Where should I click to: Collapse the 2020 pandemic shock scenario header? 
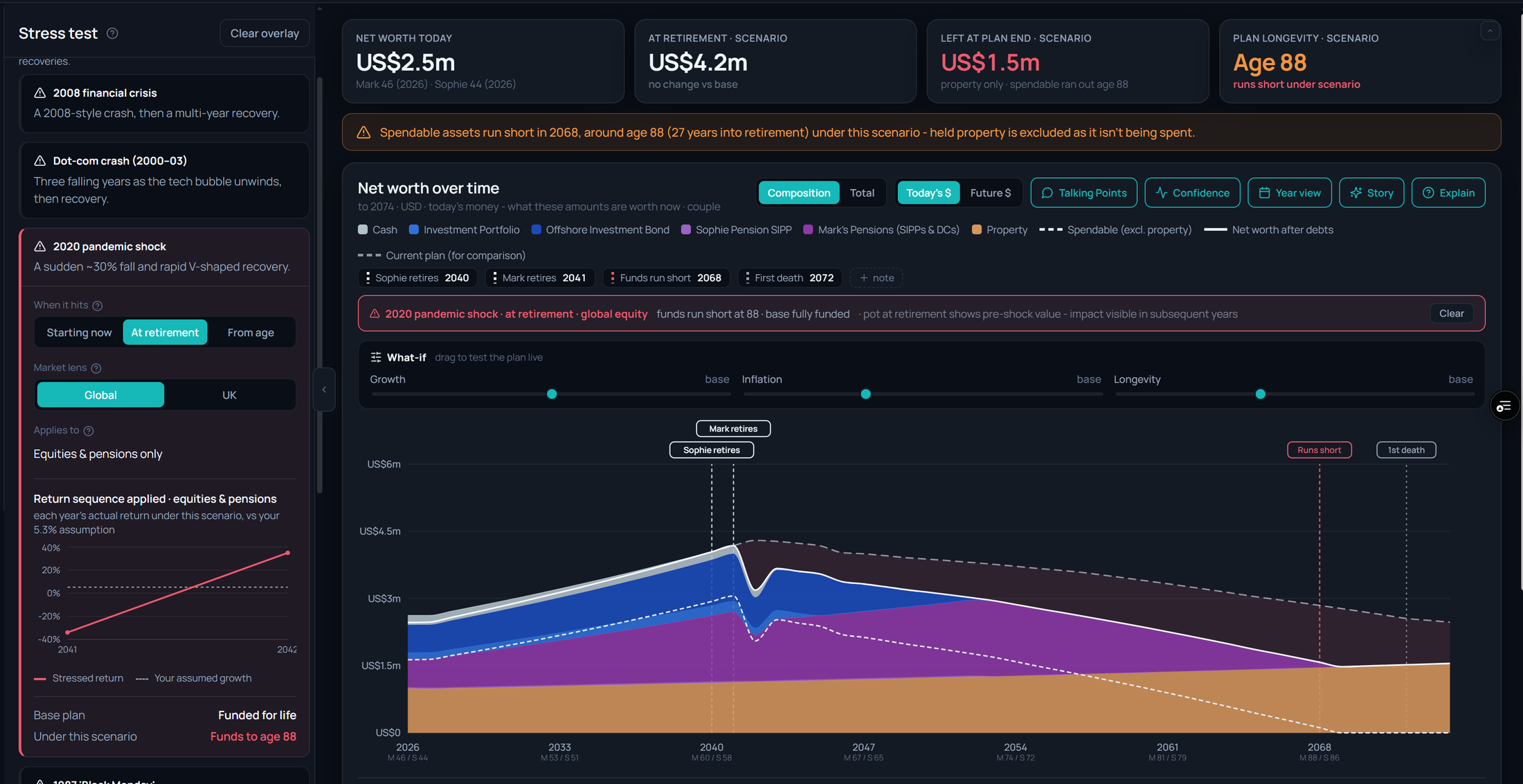pyautogui.click(x=165, y=257)
